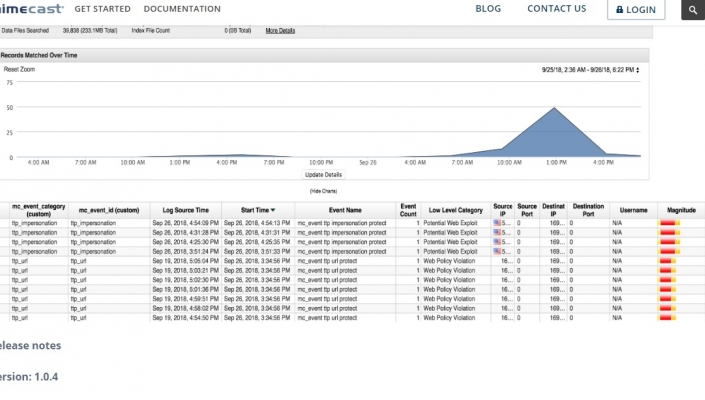Click the Magnitude column header
Screen dimensions: 705x400
(x=681, y=210)
